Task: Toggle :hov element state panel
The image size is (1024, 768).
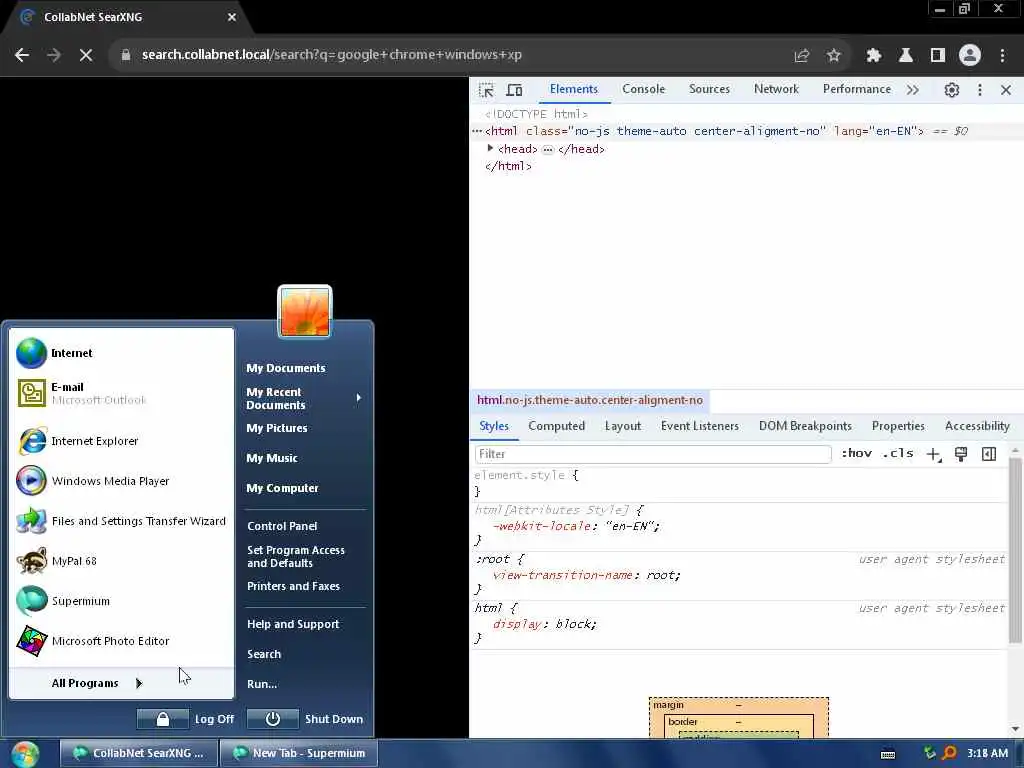Action: point(856,453)
